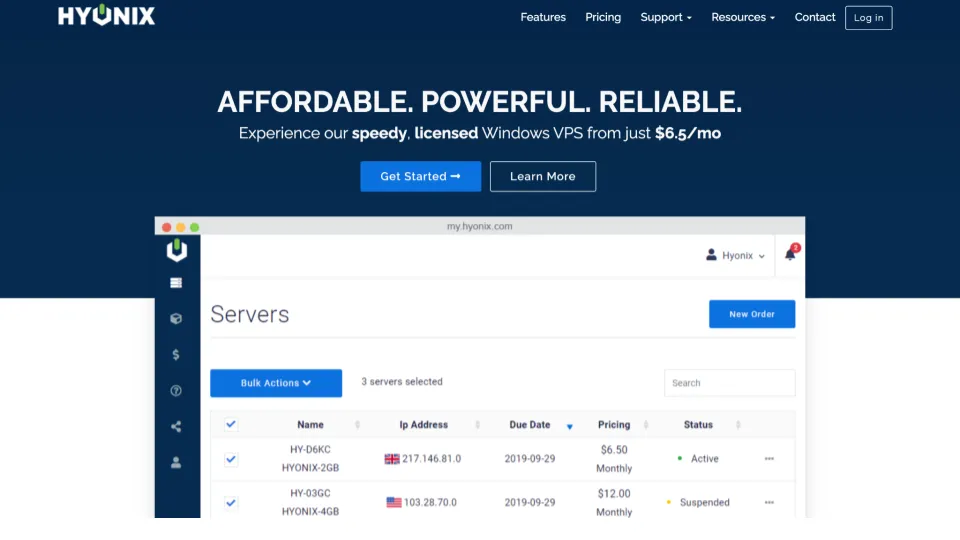Click the New Order button
This screenshot has height=540, width=960.
752,314
